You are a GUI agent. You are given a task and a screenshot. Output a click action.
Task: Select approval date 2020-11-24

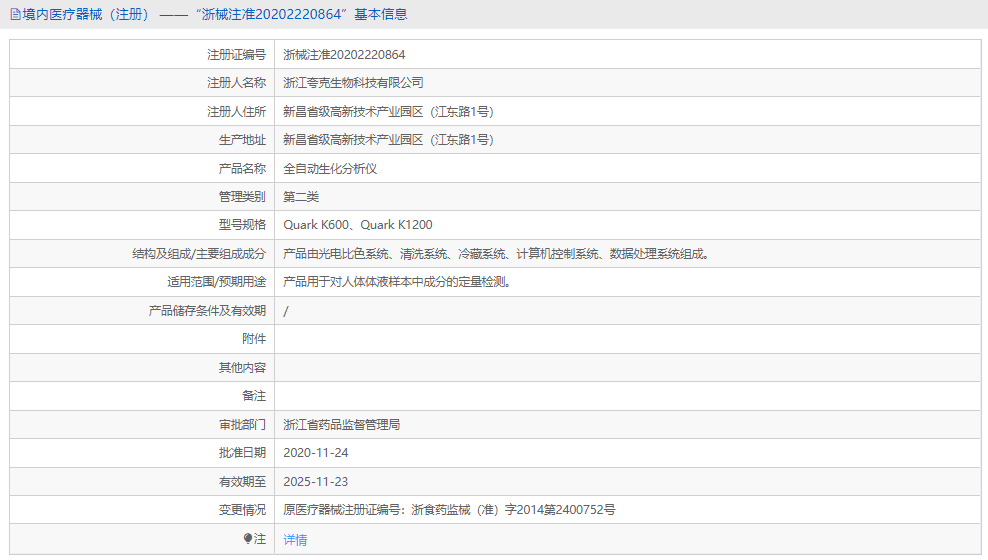point(316,453)
